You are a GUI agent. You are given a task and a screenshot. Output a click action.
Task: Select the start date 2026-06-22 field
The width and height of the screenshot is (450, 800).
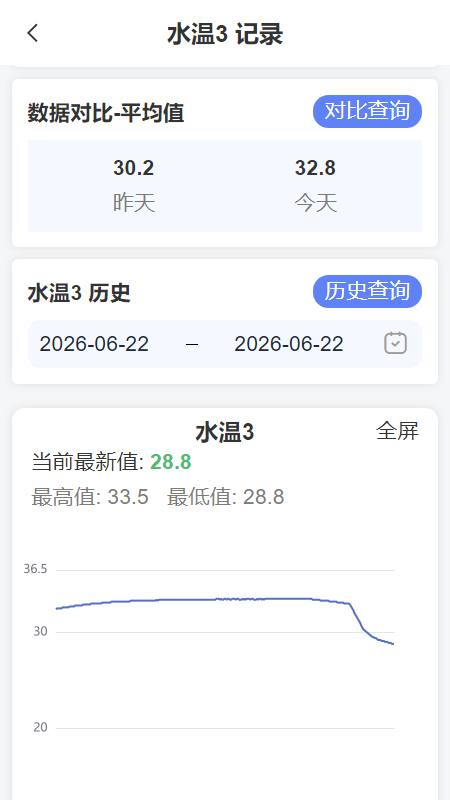tap(94, 344)
